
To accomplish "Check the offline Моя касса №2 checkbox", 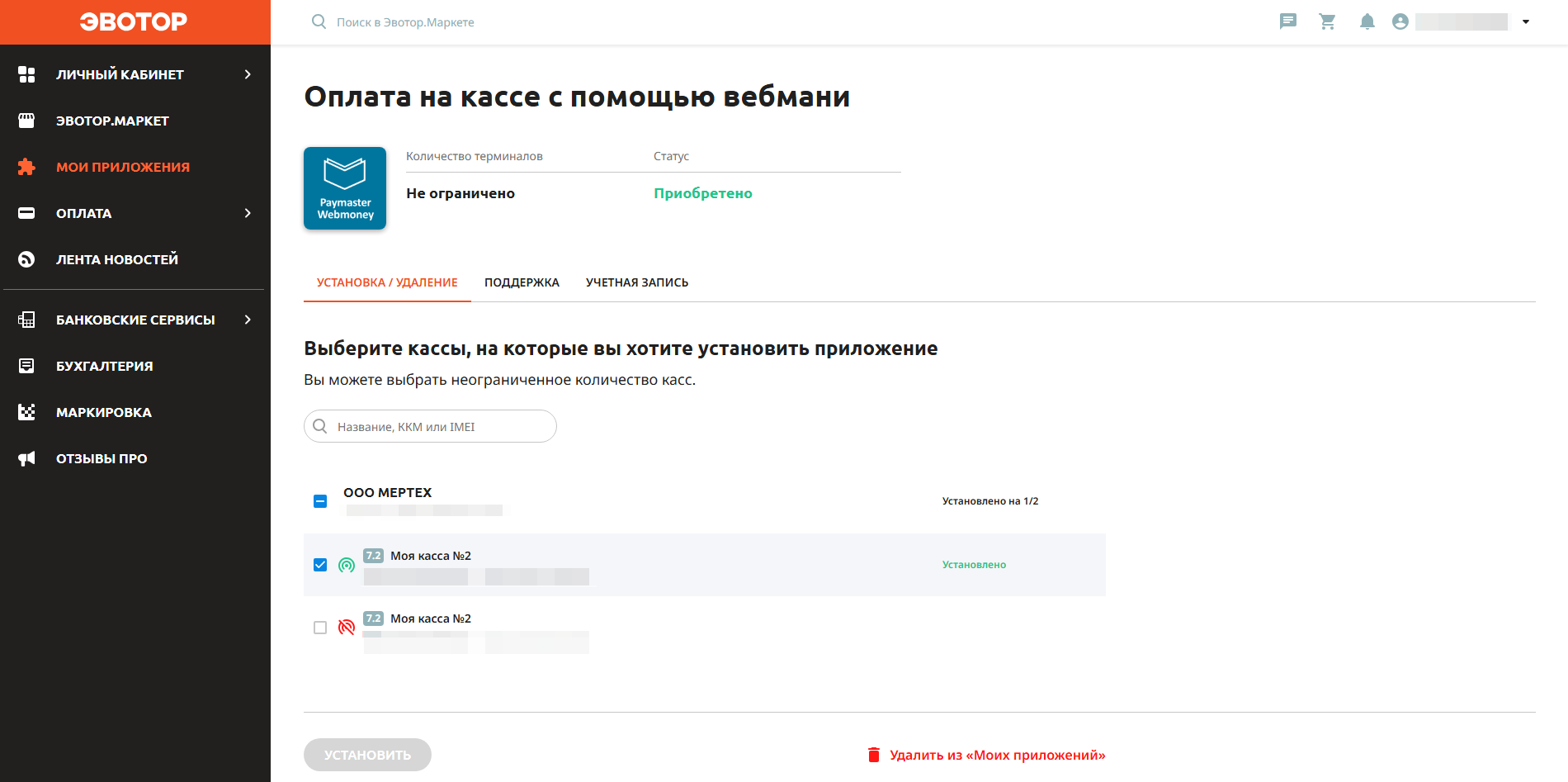I will (x=320, y=628).
